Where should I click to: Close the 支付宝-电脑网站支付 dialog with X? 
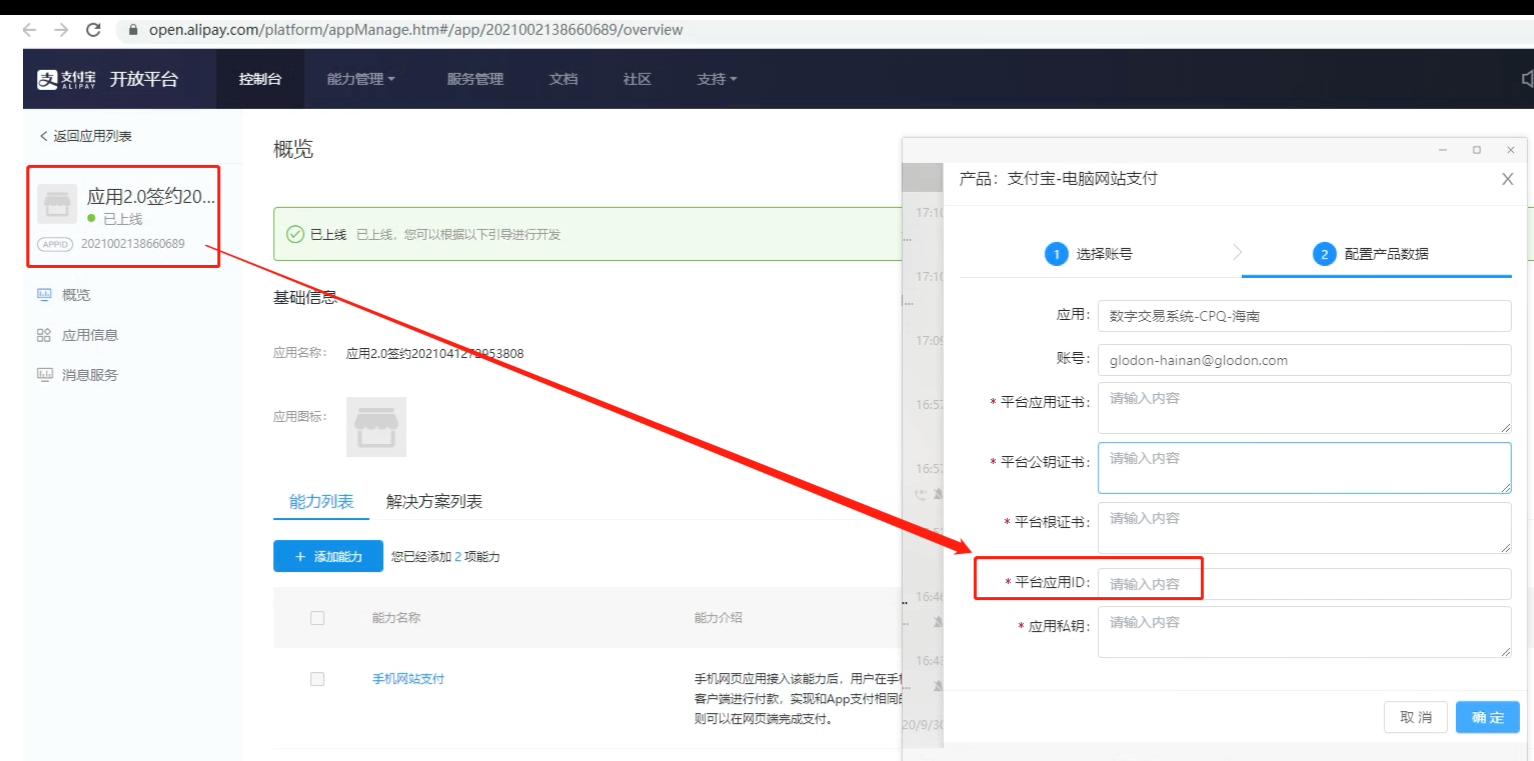(x=1507, y=179)
